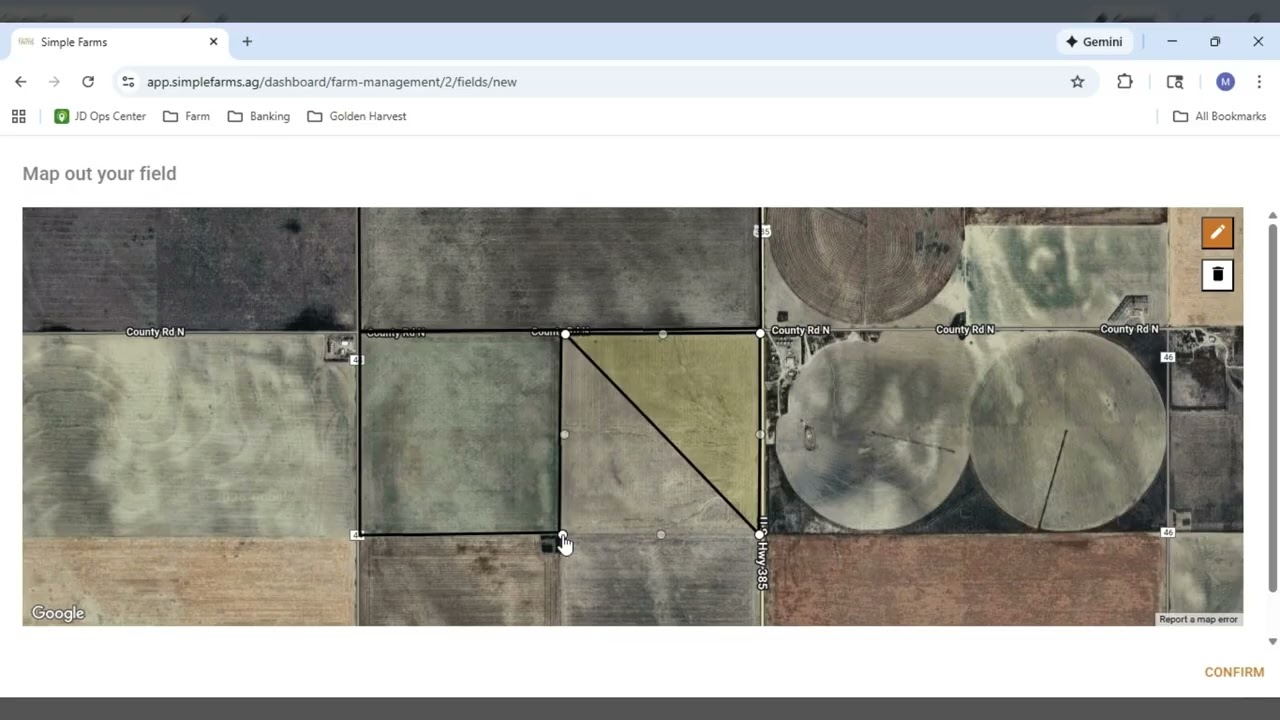Bookmark this page with the star icon
The image size is (1280, 720).
(1077, 82)
